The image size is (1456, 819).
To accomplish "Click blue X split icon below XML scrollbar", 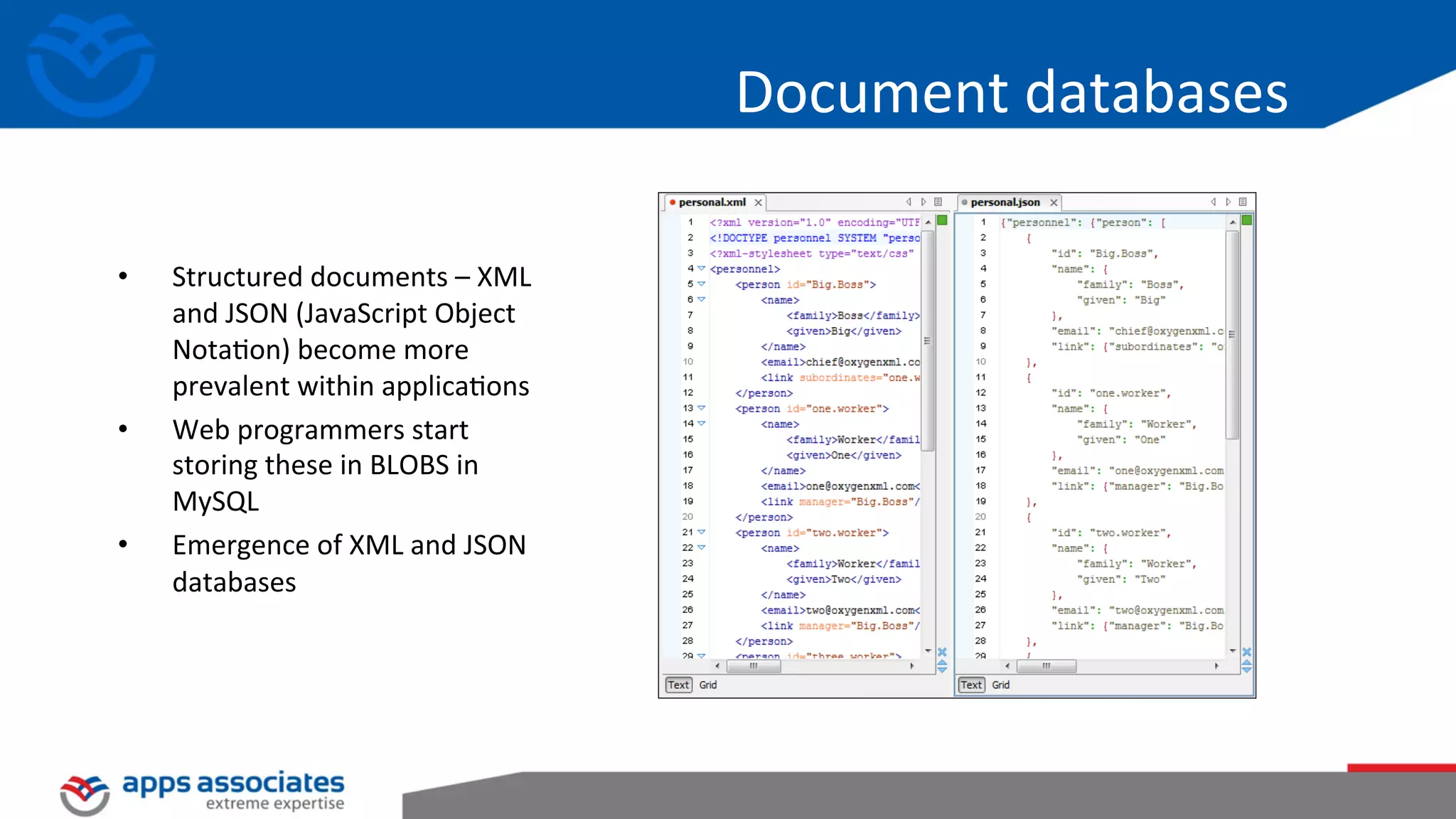I will click(942, 652).
